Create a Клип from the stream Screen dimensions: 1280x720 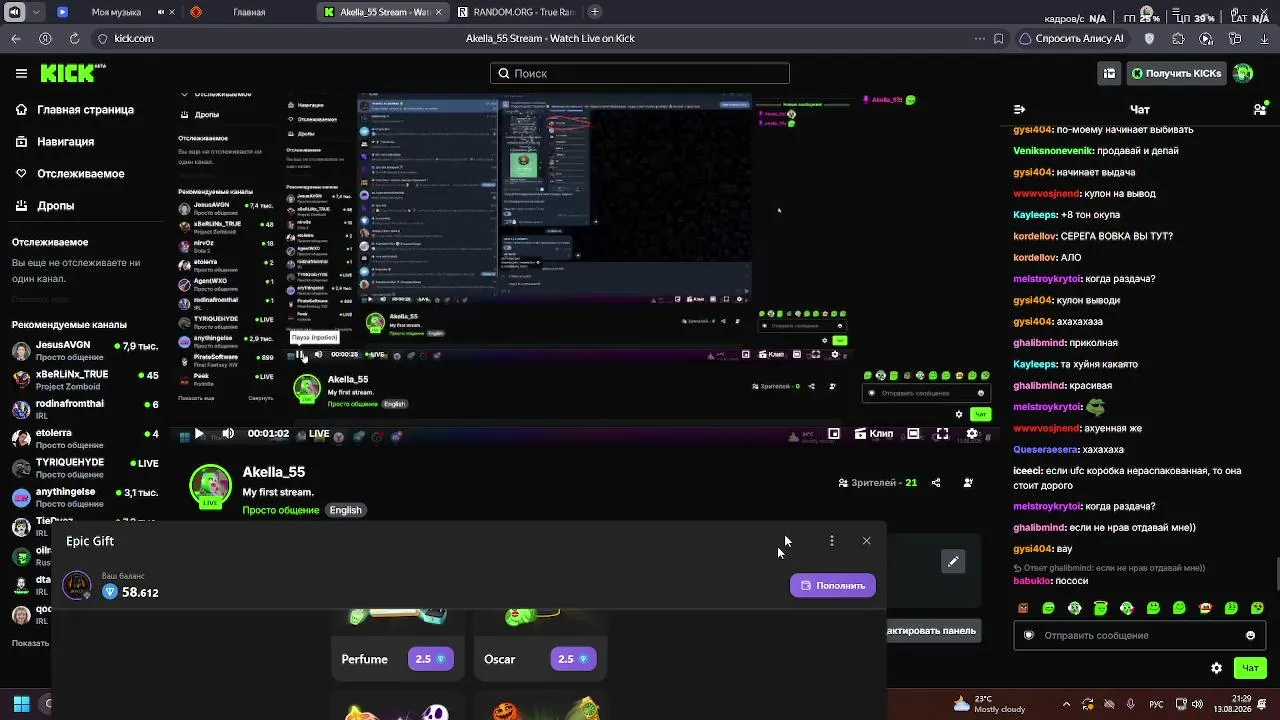(874, 434)
